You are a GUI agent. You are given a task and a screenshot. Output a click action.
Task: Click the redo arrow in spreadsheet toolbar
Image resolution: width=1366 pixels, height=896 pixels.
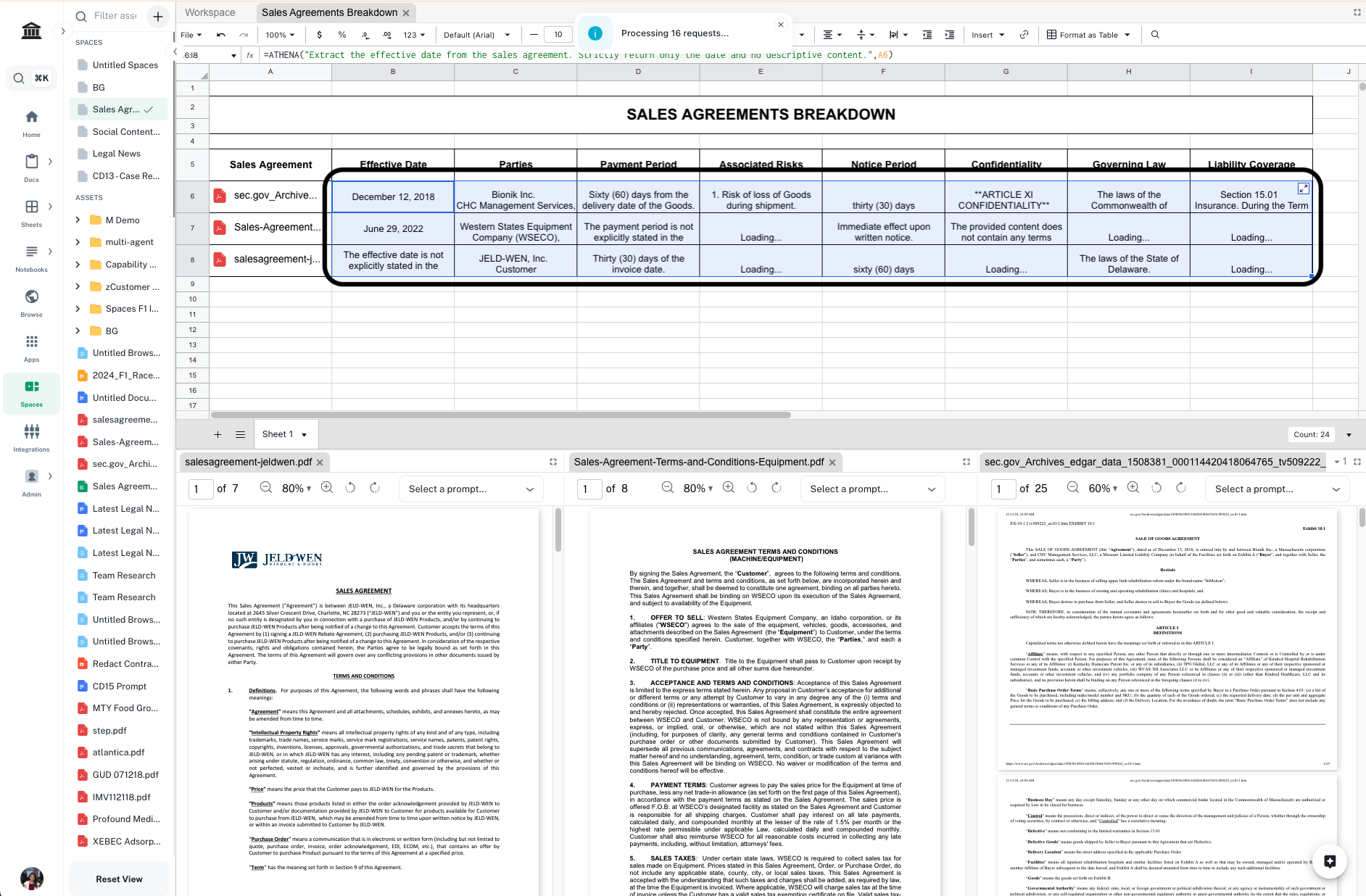click(x=244, y=35)
